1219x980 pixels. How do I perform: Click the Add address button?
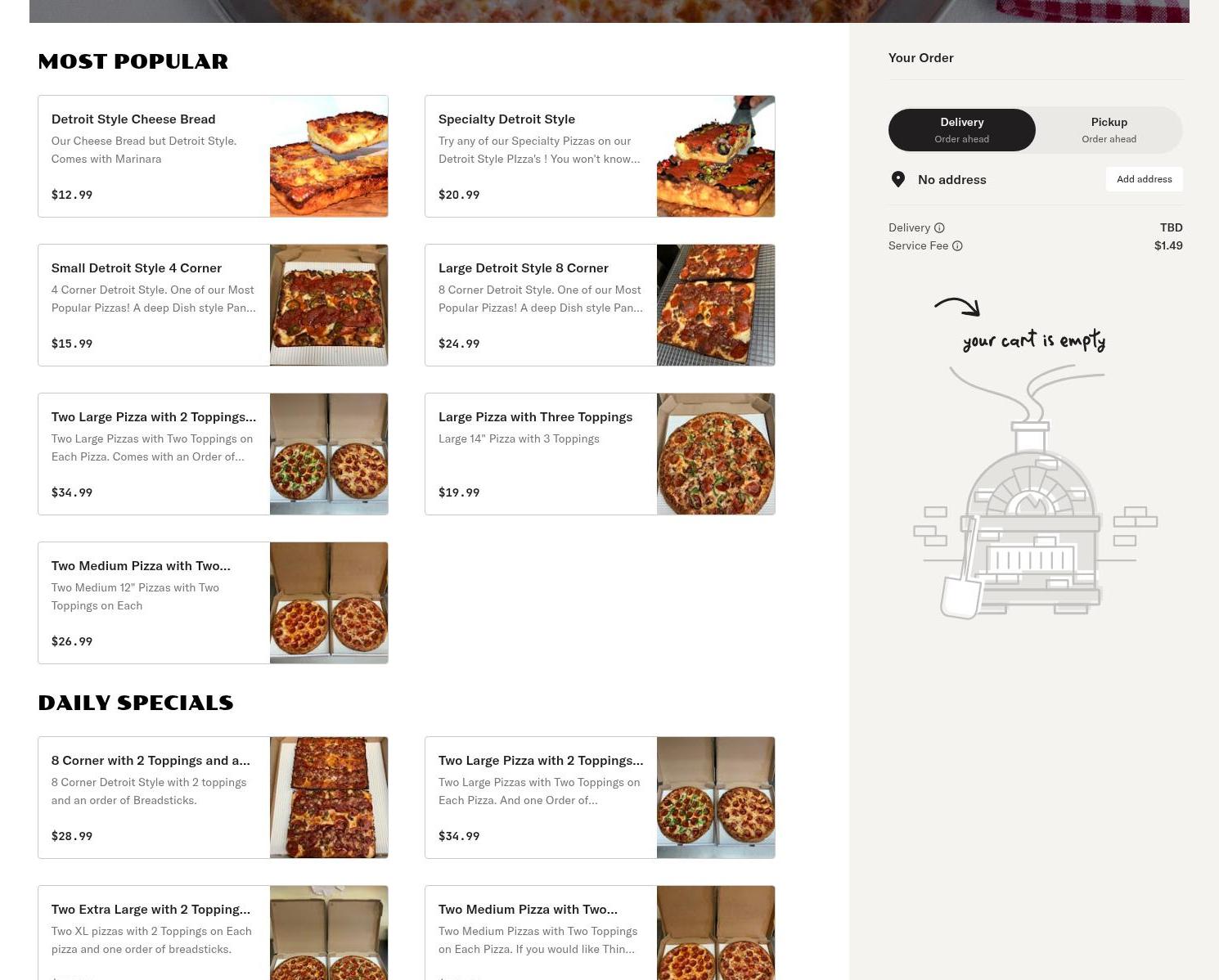tap(1144, 179)
